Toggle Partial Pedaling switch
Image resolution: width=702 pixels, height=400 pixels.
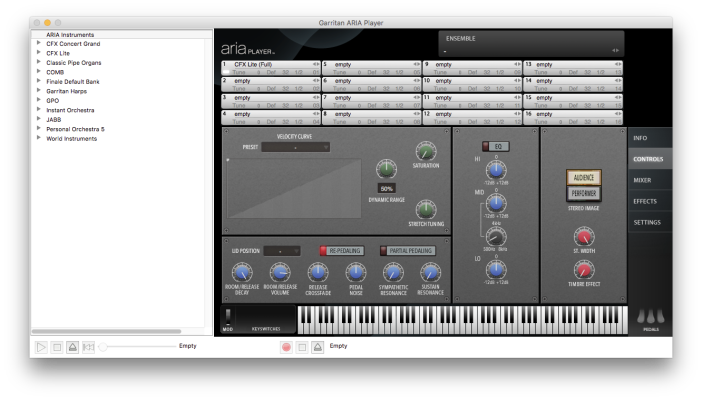[407, 251]
